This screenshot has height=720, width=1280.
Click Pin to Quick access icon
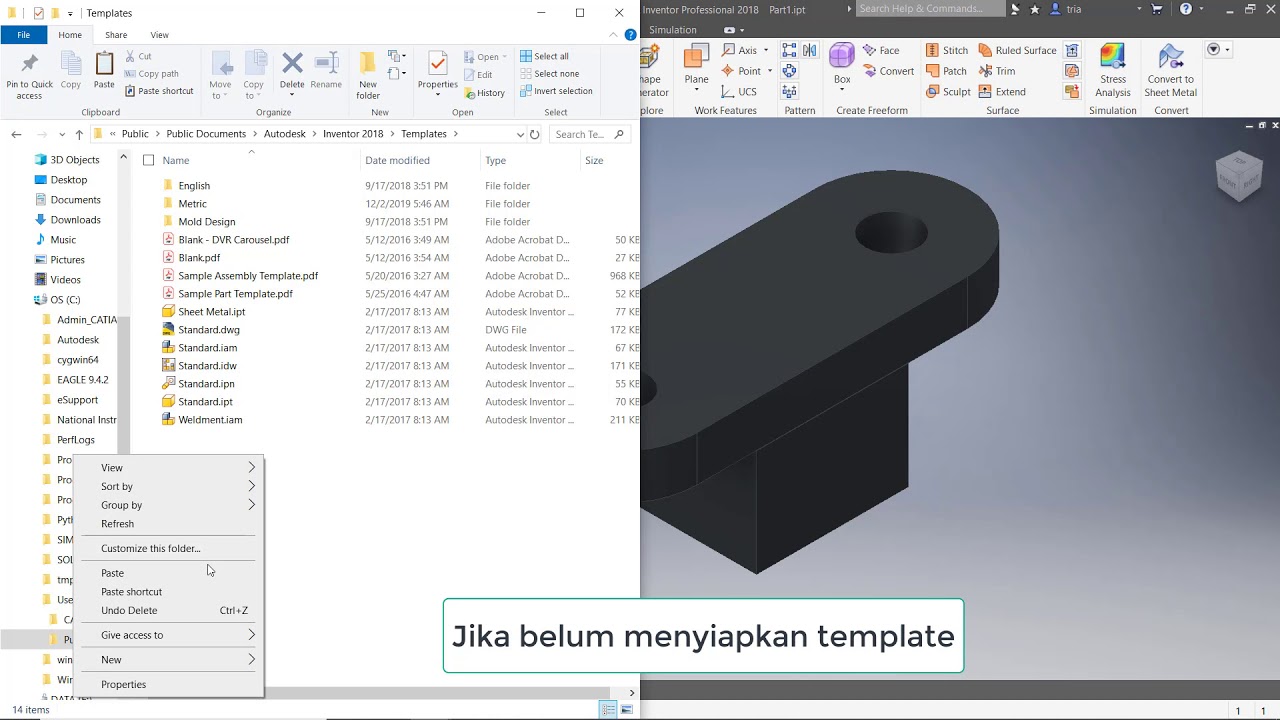point(30,75)
